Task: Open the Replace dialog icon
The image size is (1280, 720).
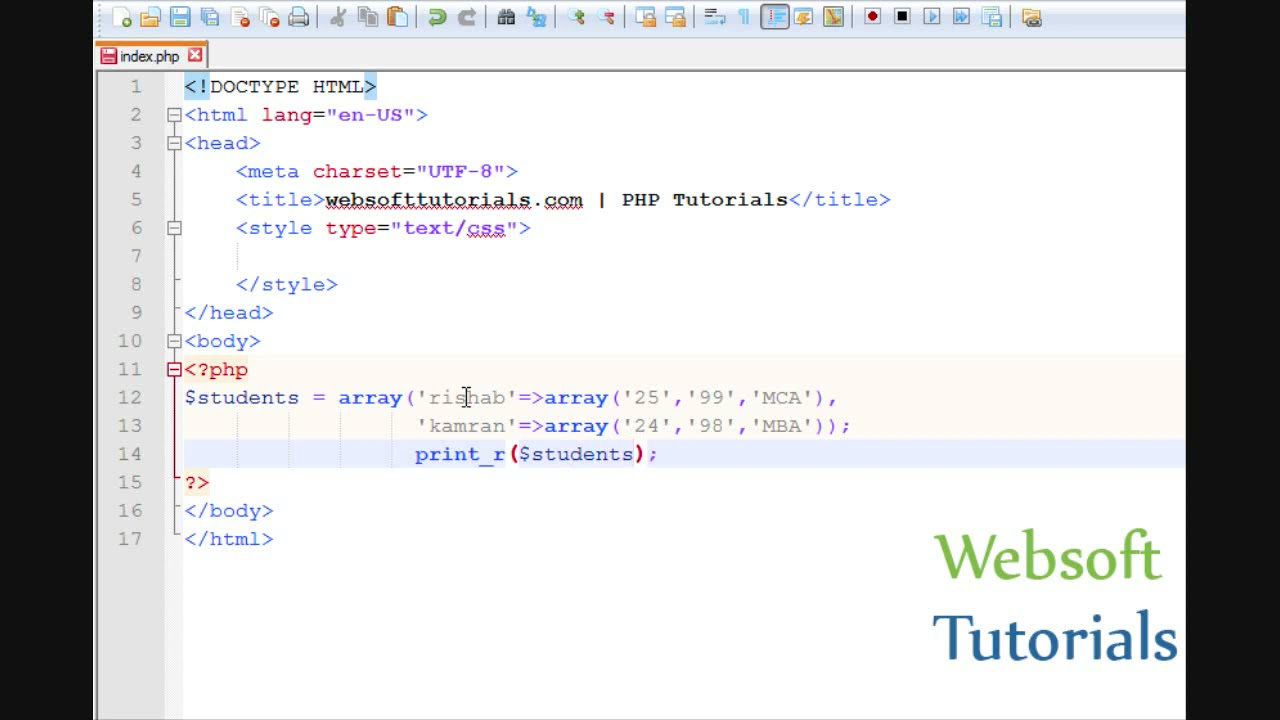Action: click(536, 17)
